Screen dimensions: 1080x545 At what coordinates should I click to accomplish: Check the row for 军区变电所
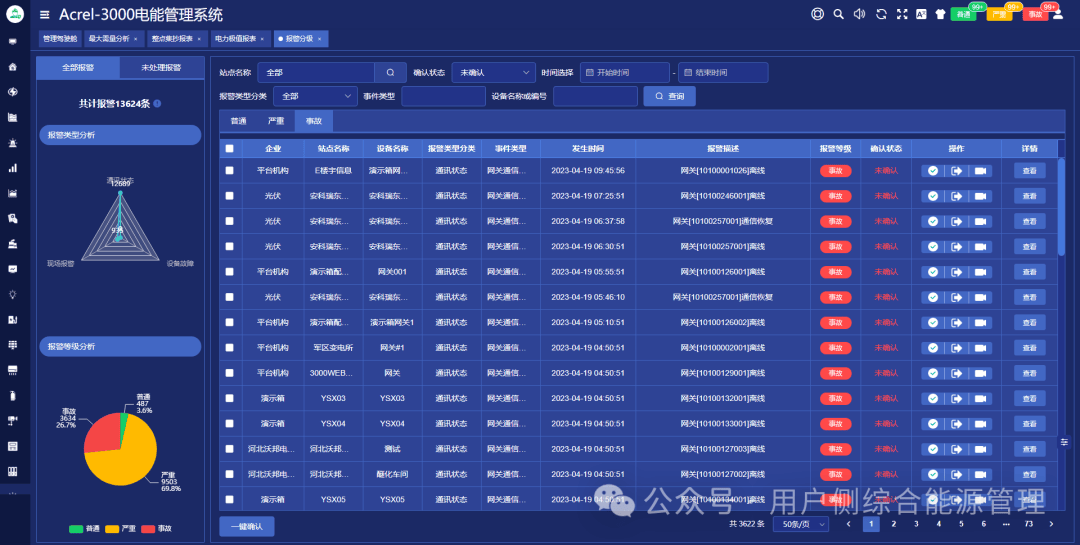[x=229, y=348]
